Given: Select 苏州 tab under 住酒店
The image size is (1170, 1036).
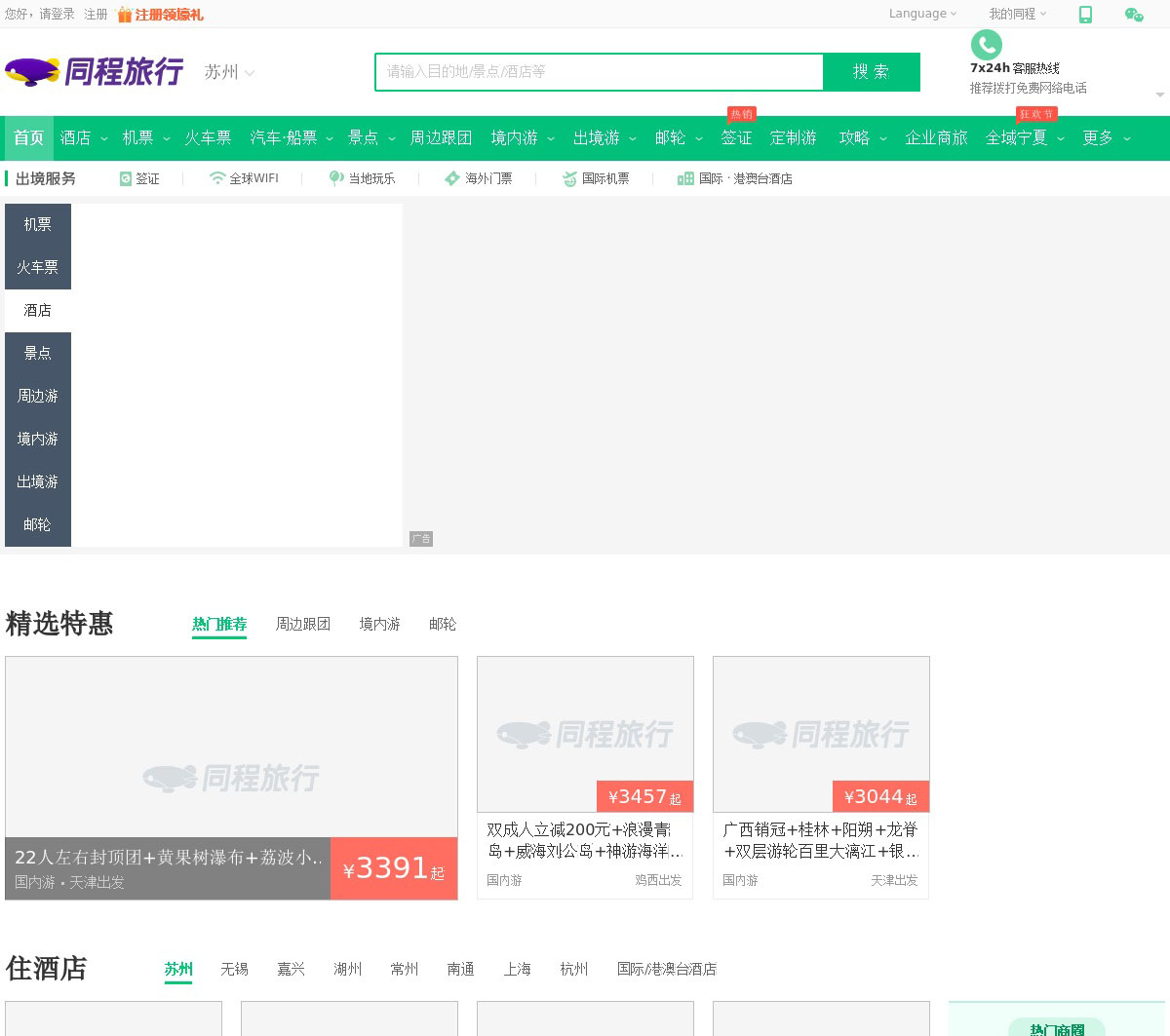Looking at the screenshot, I should [178, 970].
